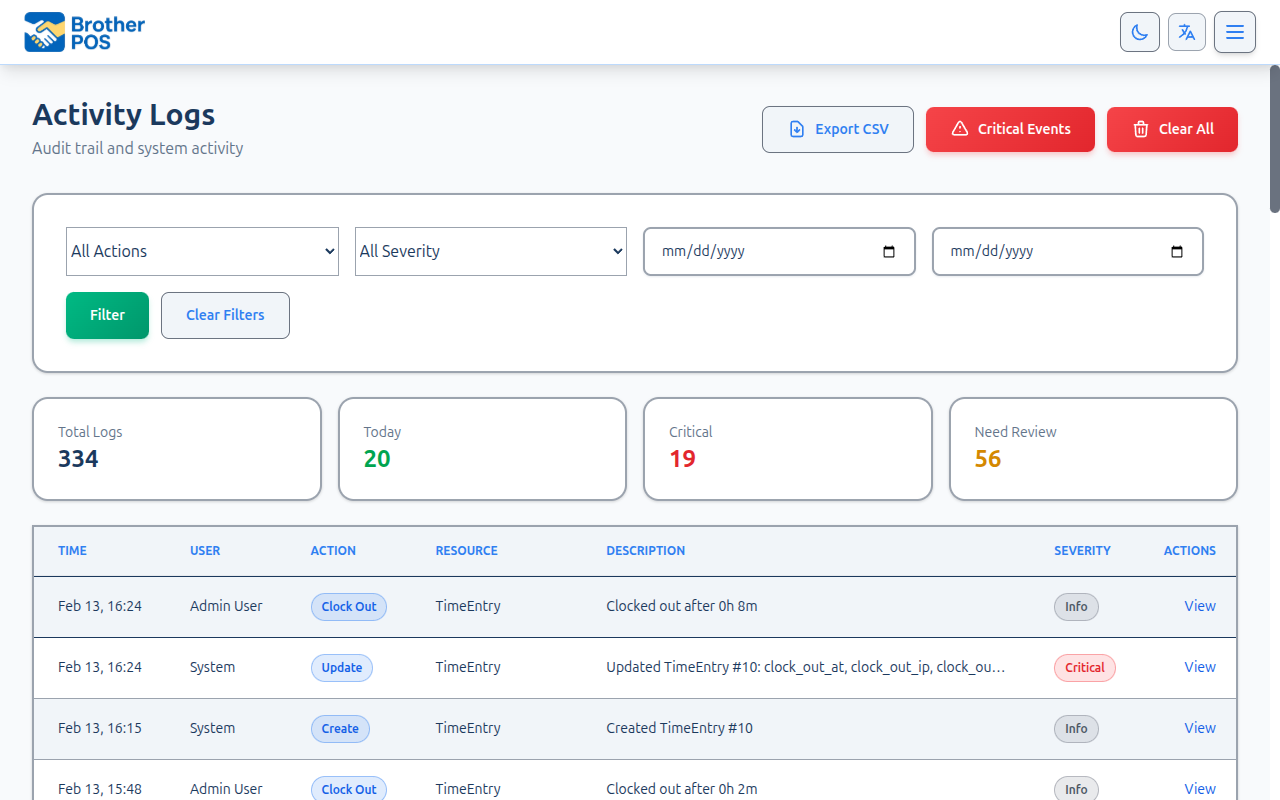Open the All Severity dropdown
Image resolution: width=1280 pixels, height=800 pixels.
(x=490, y=251)
